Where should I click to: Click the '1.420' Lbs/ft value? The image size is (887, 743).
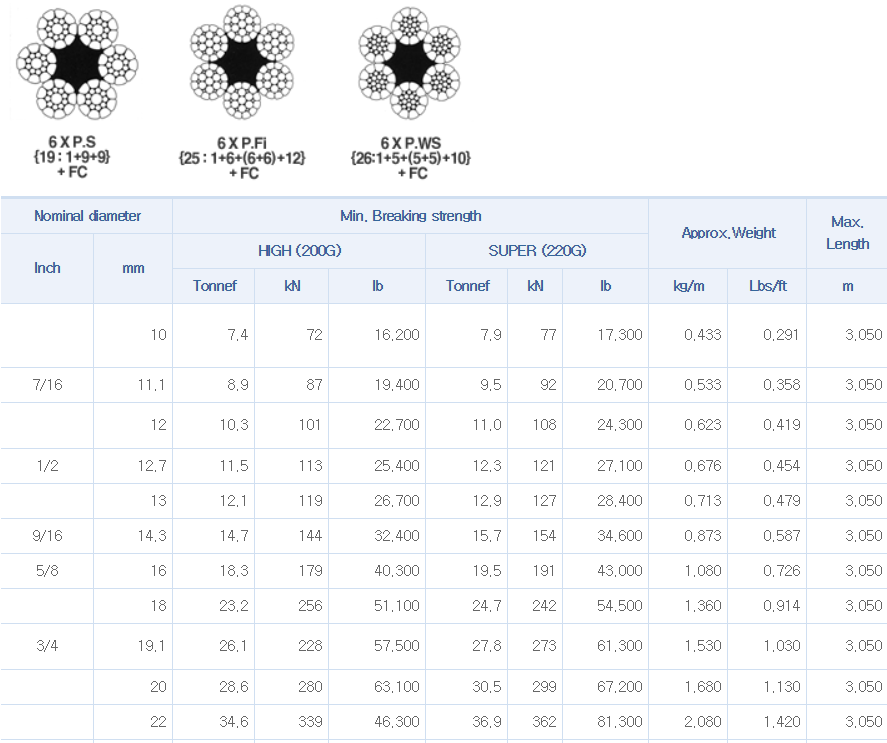(x=781, y=721)
